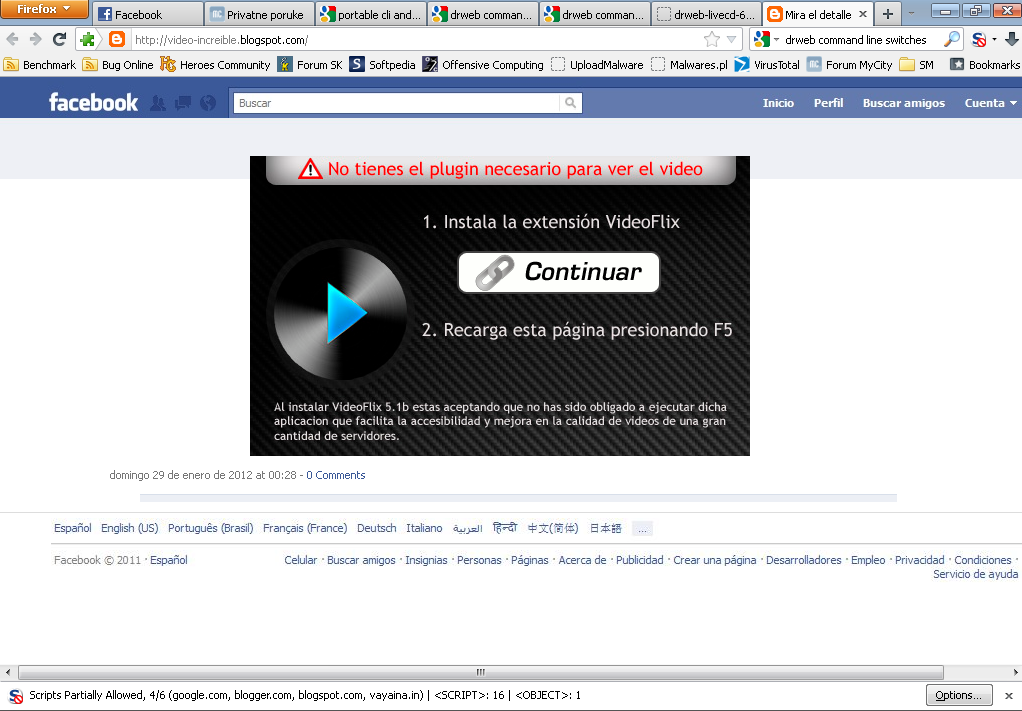
Task: Select Italiano language link
Action: [424, 528]
